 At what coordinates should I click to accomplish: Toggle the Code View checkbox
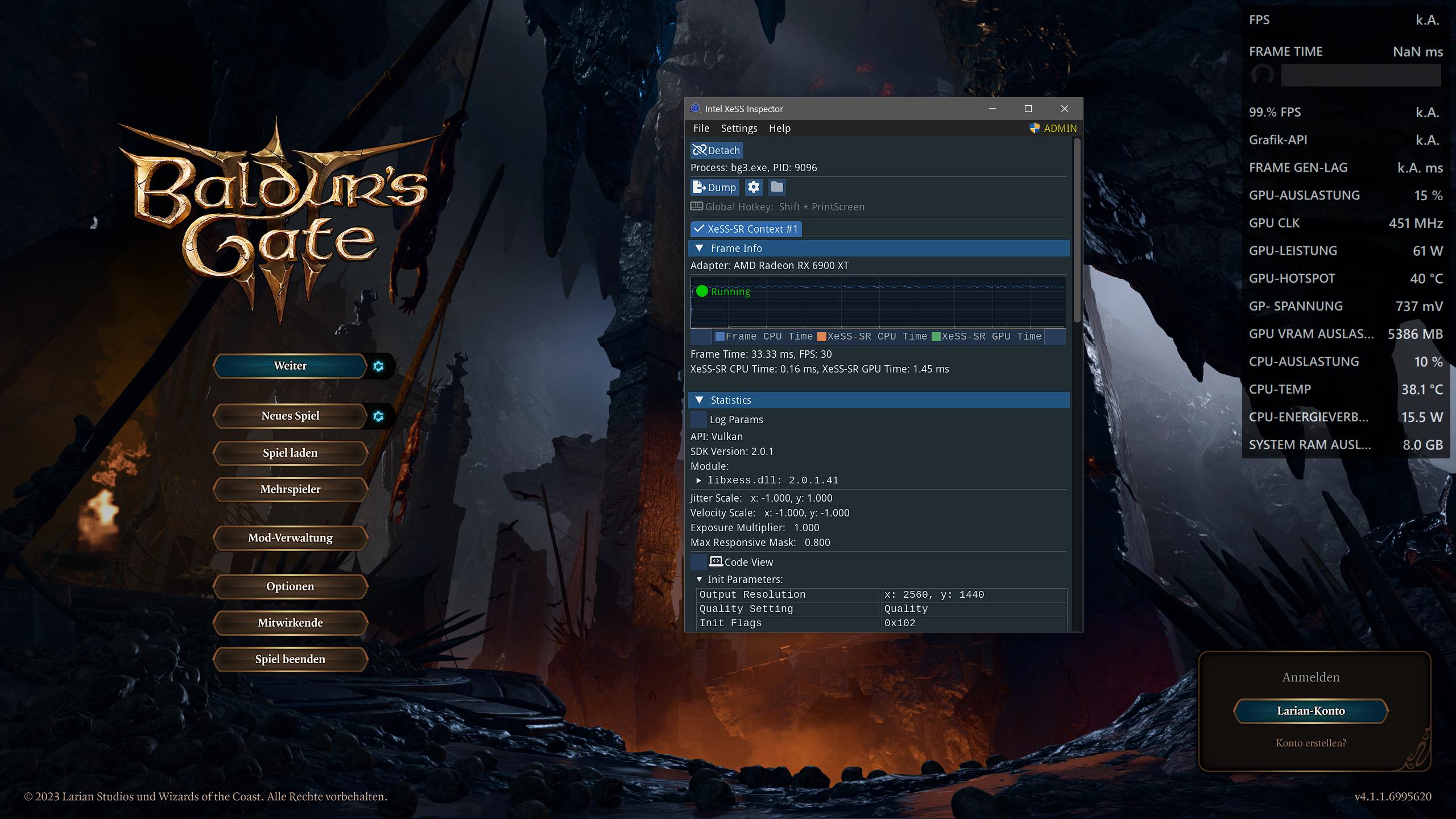point(698,562)
